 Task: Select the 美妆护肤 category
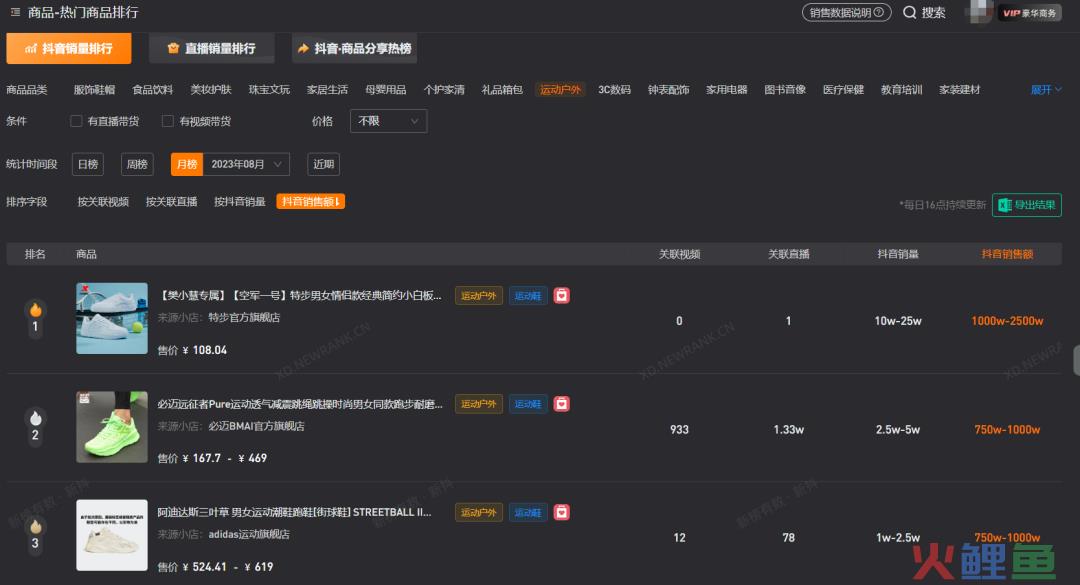(x=211, y=90)
